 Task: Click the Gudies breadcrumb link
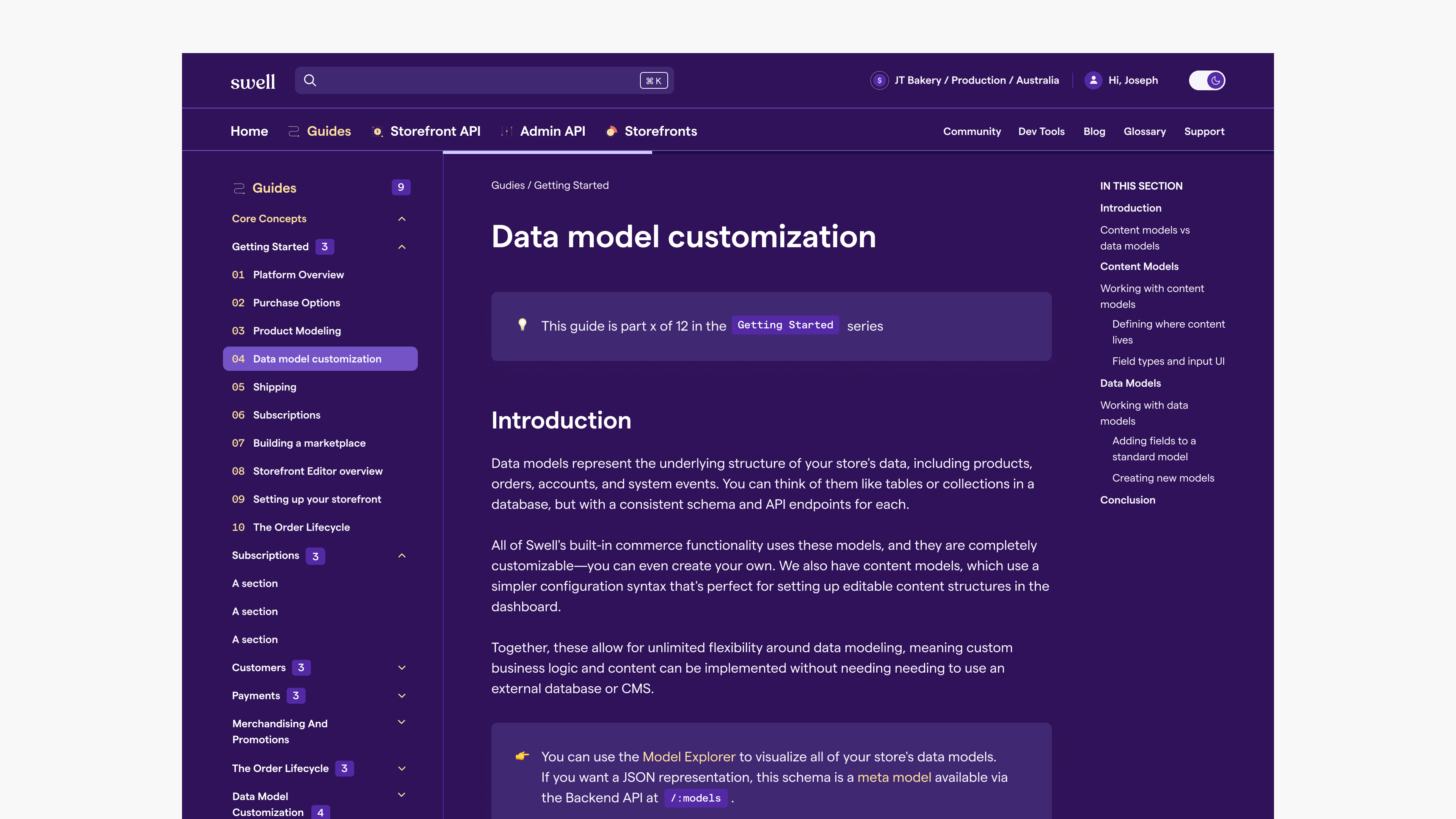pyautogui.click(x=508, y=185)
